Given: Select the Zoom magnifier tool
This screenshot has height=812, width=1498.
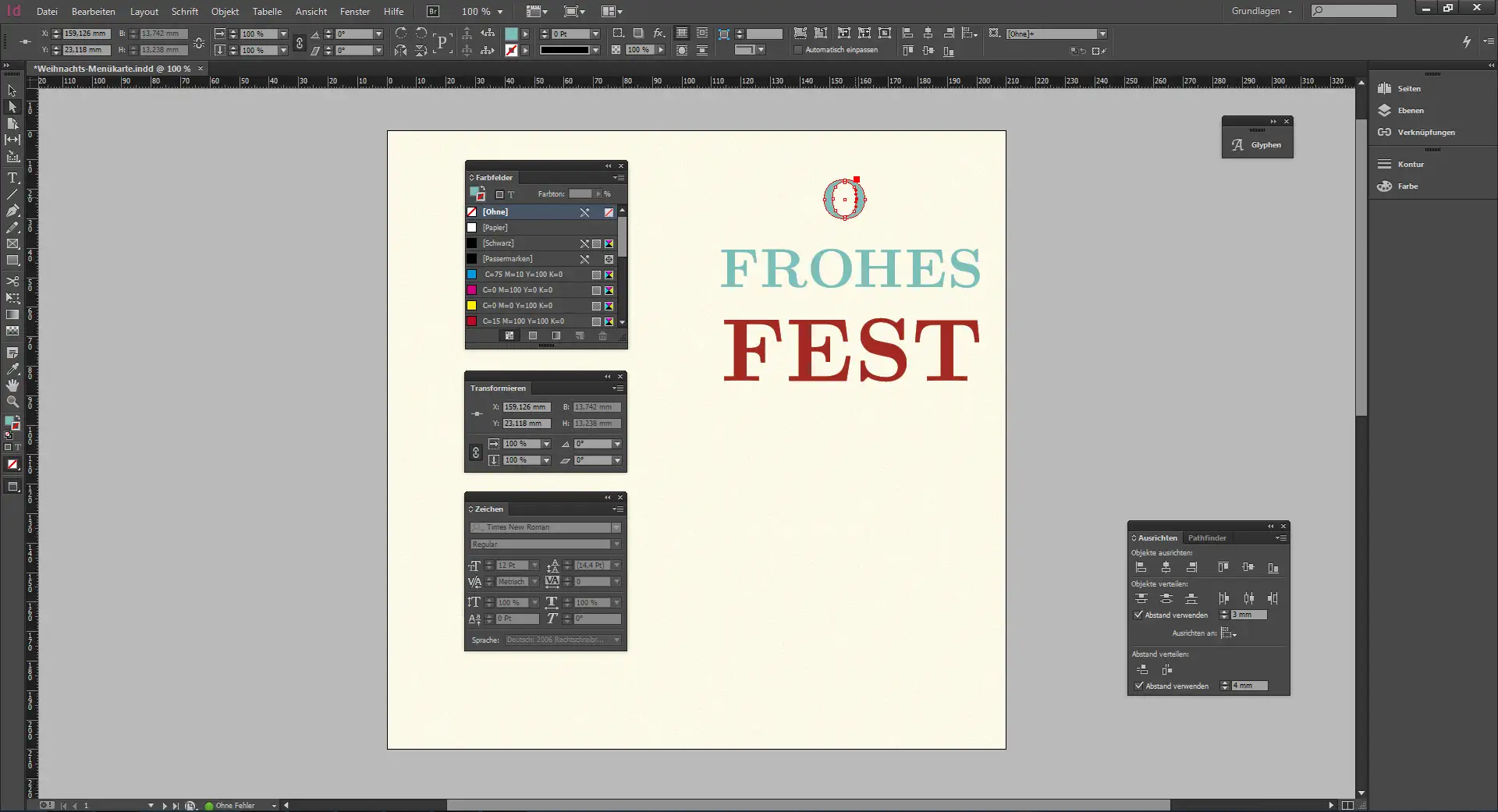Looking at the screenshot, I should coord(12,402).
